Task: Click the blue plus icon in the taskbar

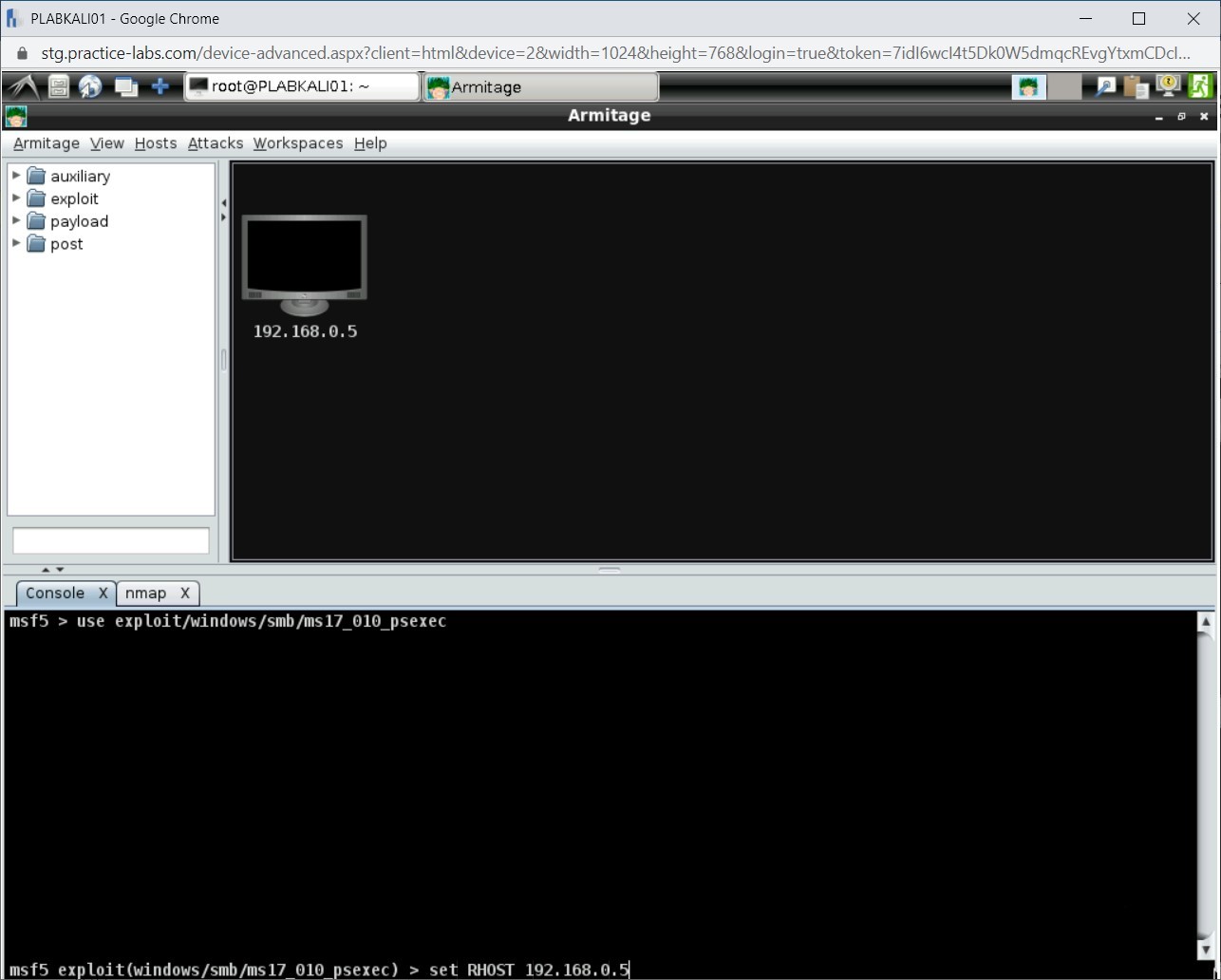Action: pos(160,86)
